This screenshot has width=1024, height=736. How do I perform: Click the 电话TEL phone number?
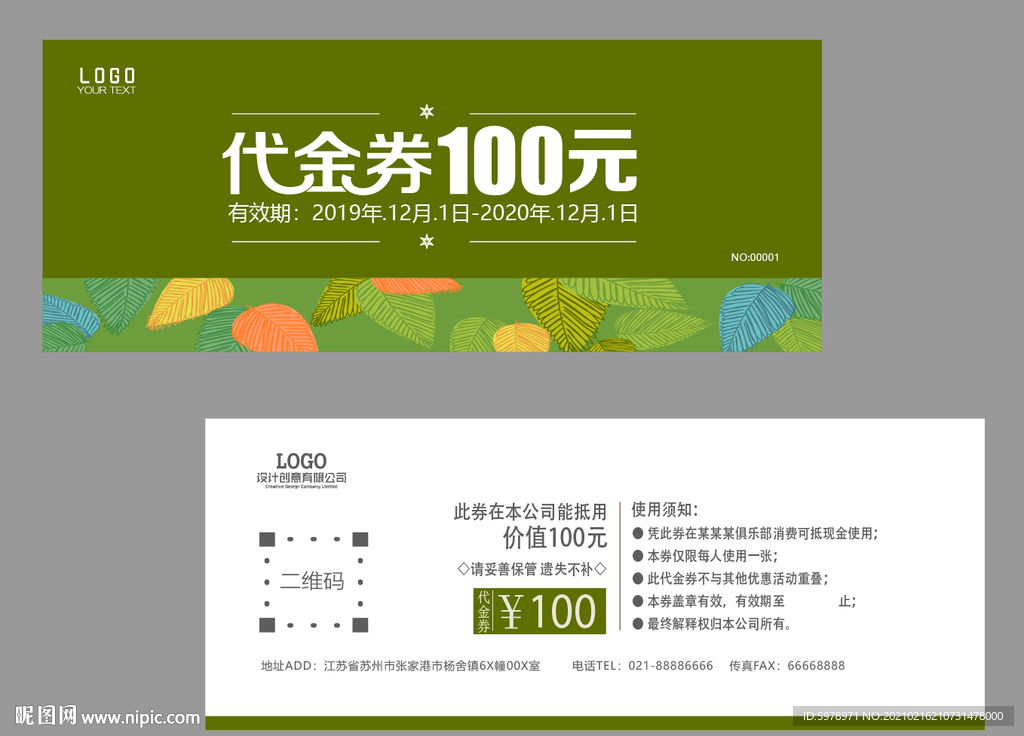point(642,666)
